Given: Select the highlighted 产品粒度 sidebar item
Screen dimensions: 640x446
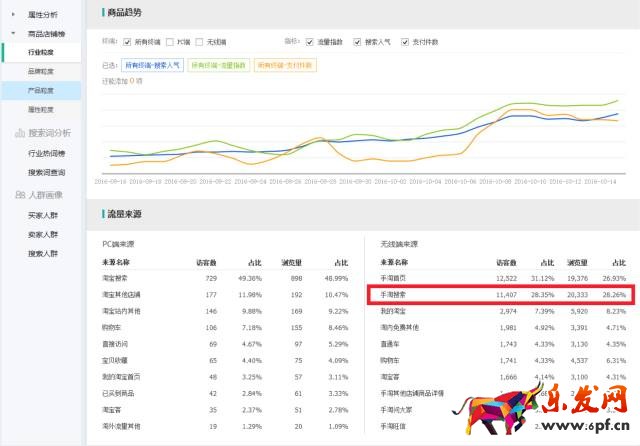Looking at the screenshot, I should click(x=42, y=90).
